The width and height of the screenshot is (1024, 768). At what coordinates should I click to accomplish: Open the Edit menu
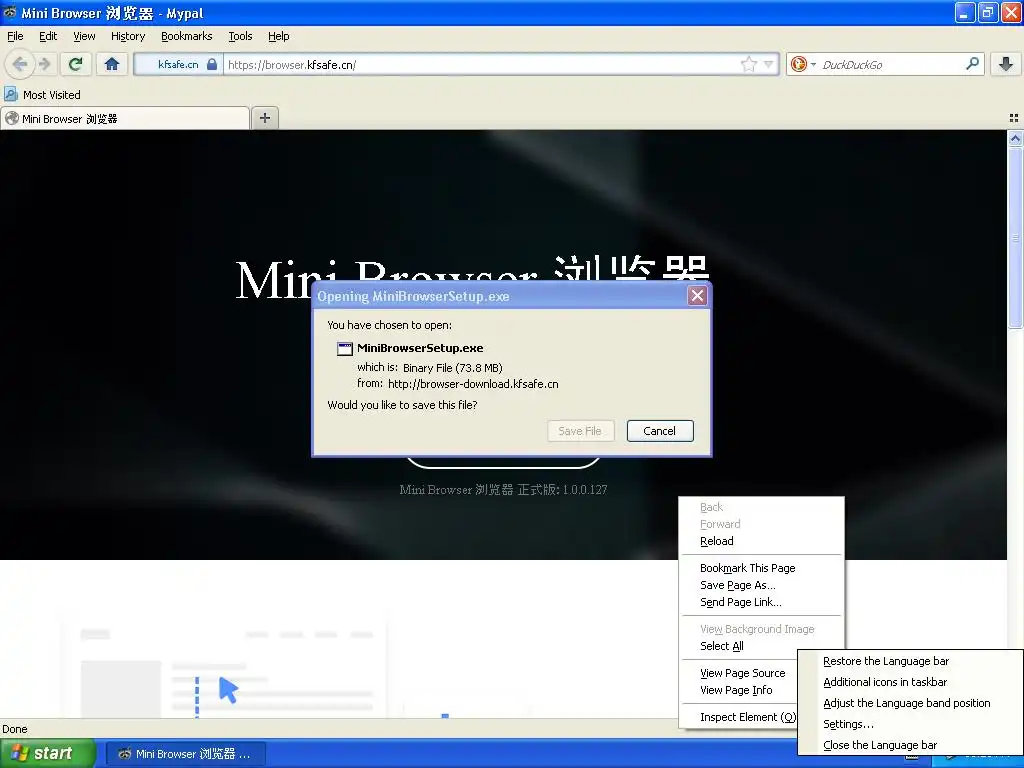tap(48, 36)
